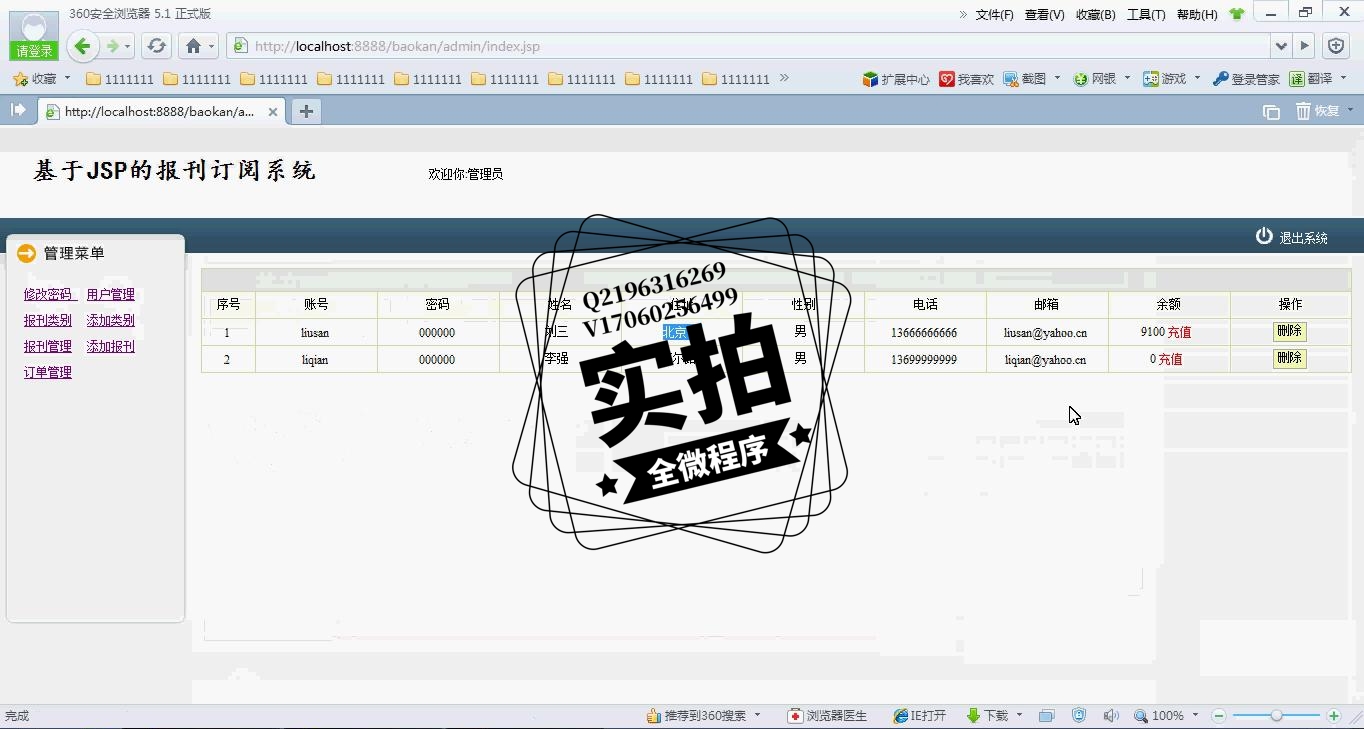Open 用户管理 menu link
Viewport: 1364px width, 729px height.
pyautogui.click(x=110, y=295)
